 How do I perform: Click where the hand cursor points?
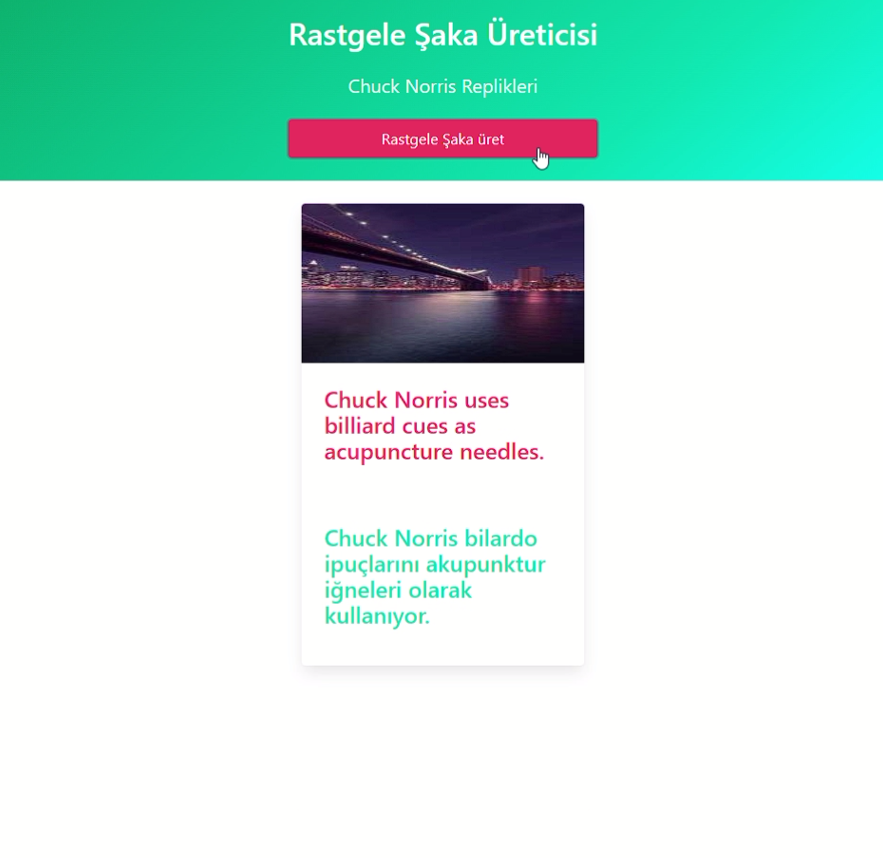(541, 158)
